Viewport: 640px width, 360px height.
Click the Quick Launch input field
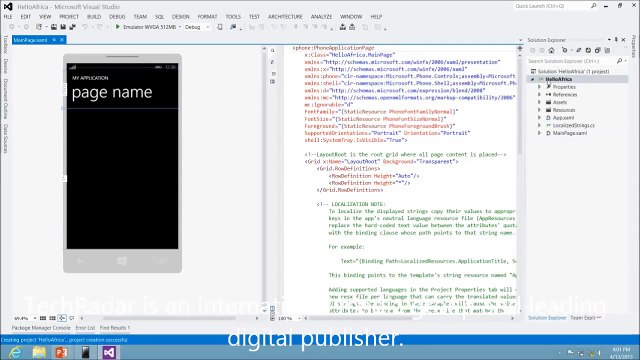[x=551, y=6]
